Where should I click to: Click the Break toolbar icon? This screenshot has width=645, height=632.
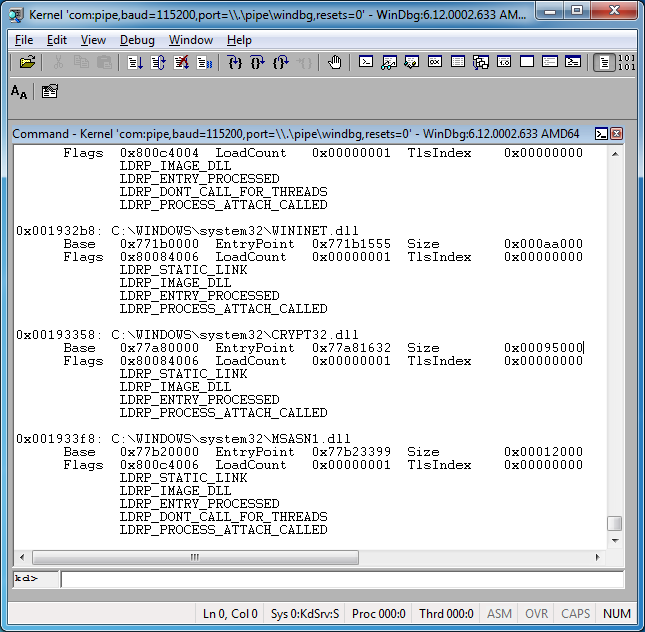[204, 62]
